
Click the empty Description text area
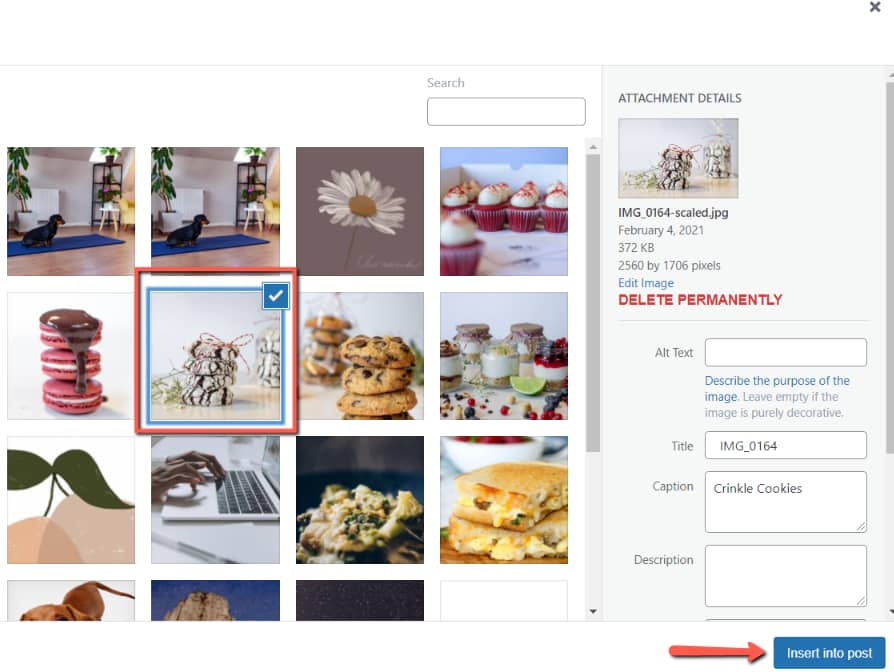tap(786, 576)
